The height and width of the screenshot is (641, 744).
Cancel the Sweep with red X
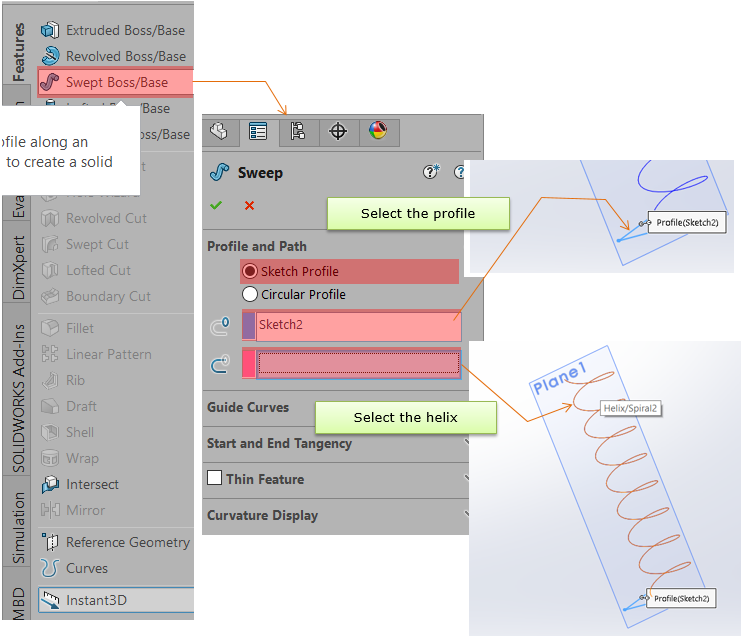249,205
